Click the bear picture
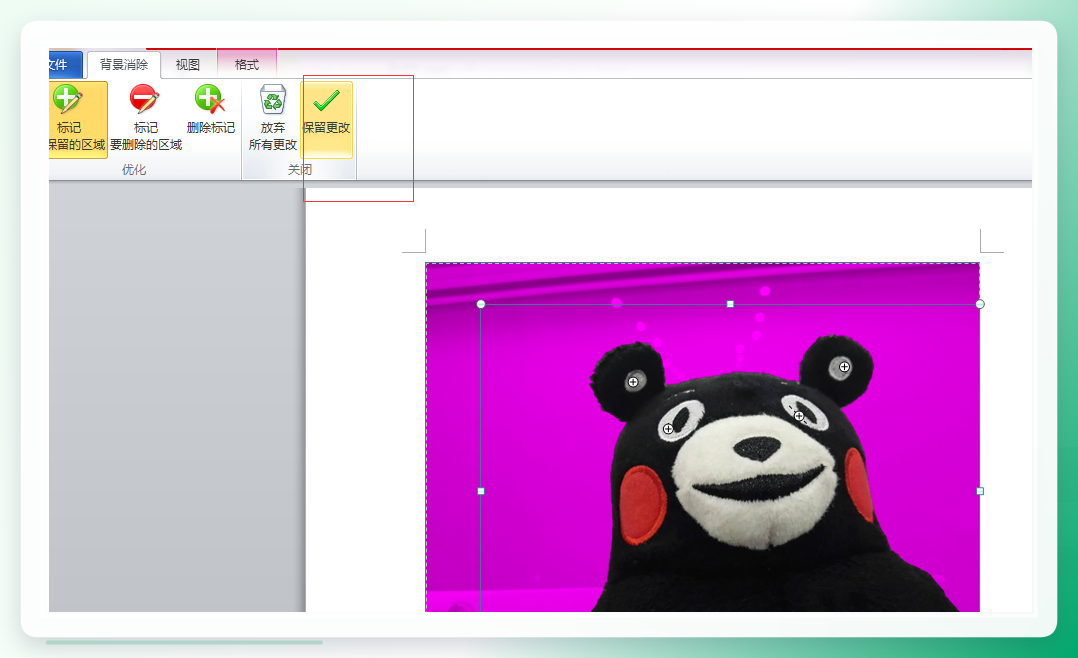1078x658 pixels. 703,437
